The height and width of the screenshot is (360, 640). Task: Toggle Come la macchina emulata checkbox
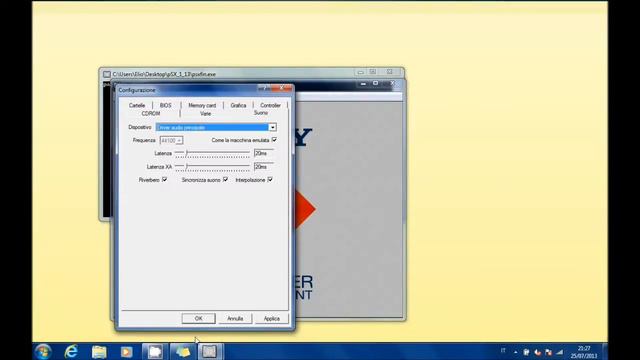(x=274, y=140)
